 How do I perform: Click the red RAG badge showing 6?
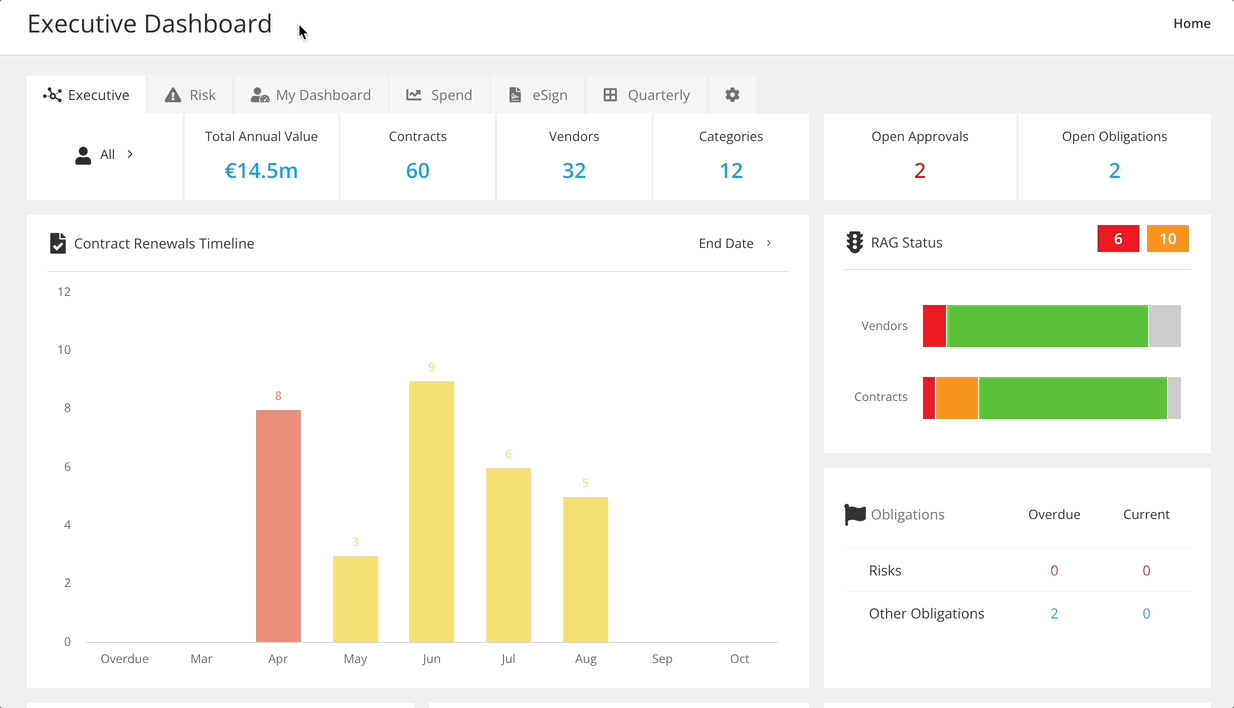pos(1118,239)
